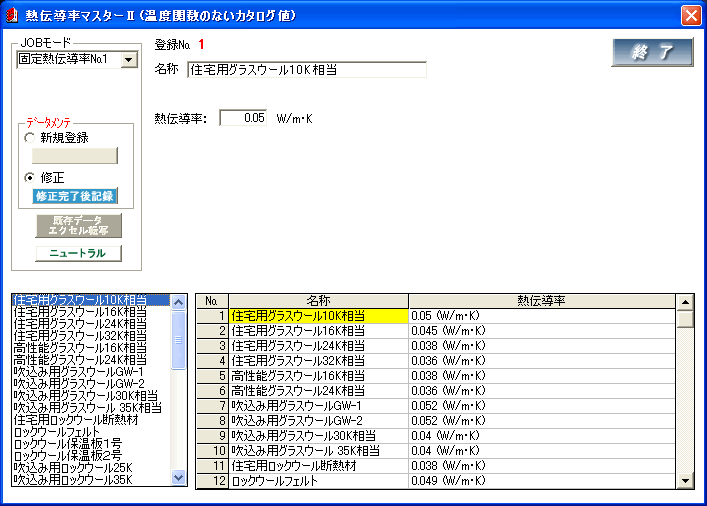Image resolution: width=707 pixels, height=506 pixels.
Task: Click scroll-up arrow of the table
Action: pyautogui.click(x=685, y=301)
